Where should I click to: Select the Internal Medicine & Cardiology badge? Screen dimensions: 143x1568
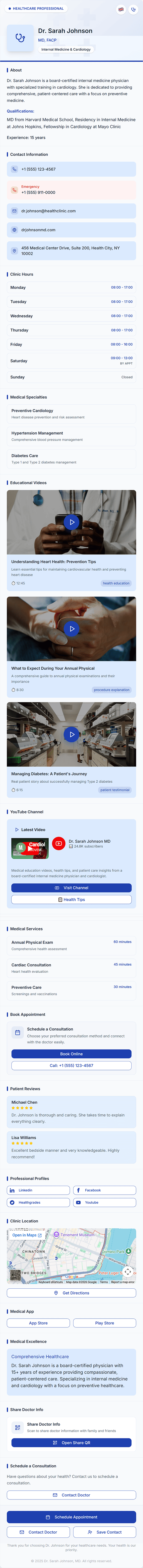[66, 49]
